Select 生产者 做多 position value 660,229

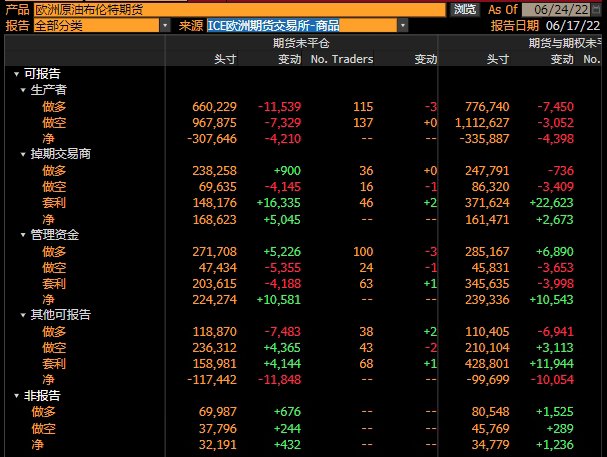tap(213, 106)
